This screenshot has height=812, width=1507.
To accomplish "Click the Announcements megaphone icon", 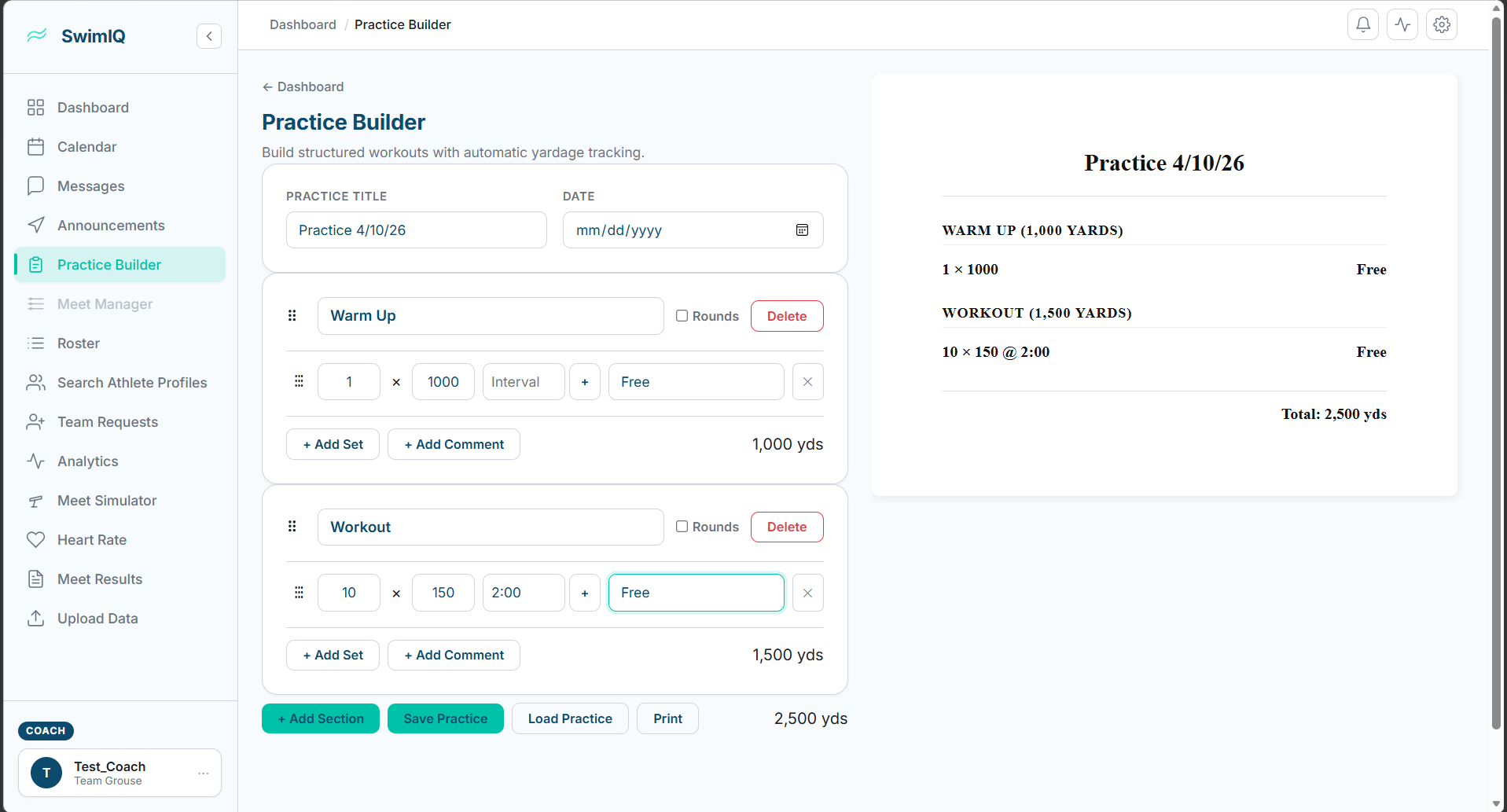I will pos(36,225).
